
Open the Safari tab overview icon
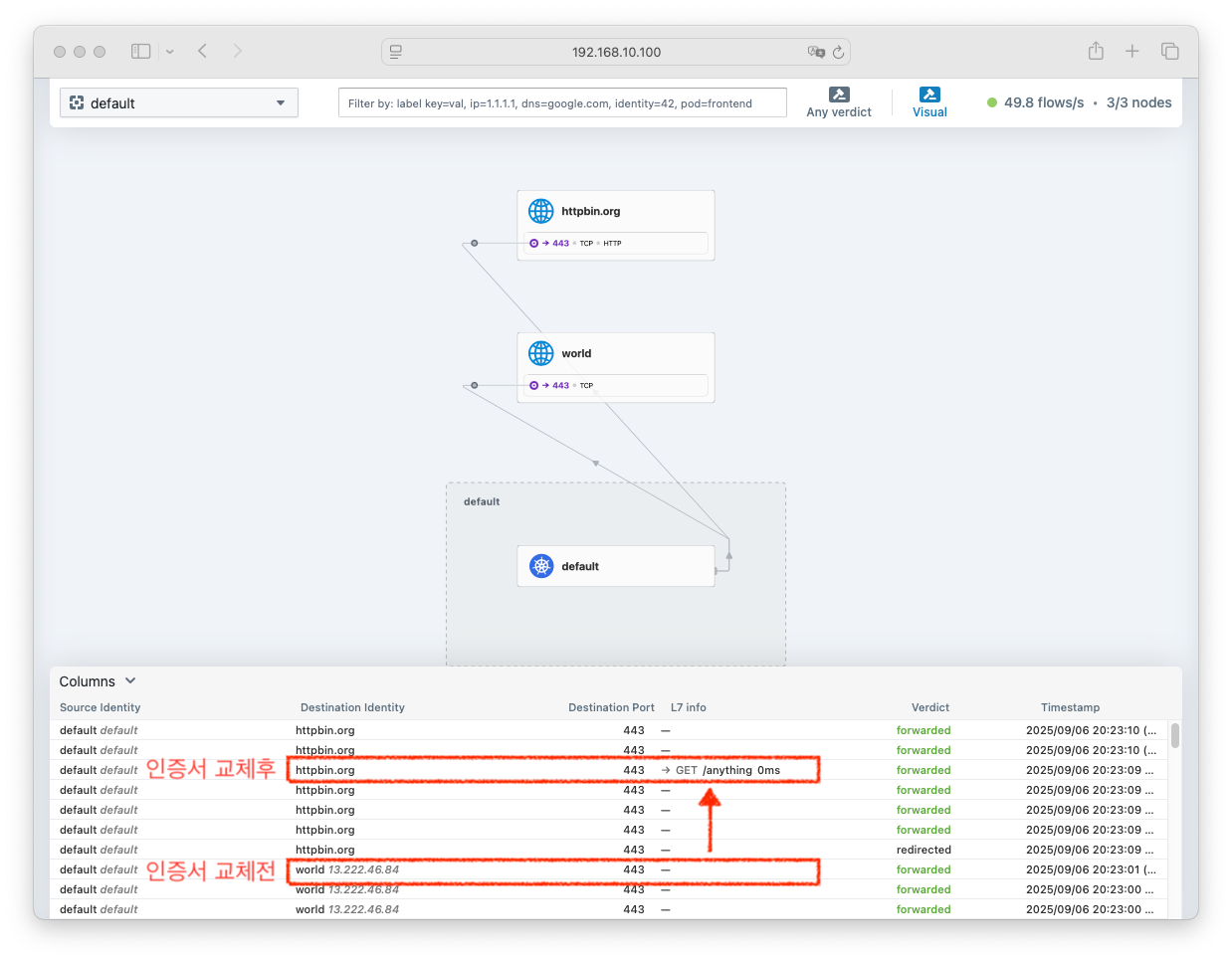tap(1170, 52)
